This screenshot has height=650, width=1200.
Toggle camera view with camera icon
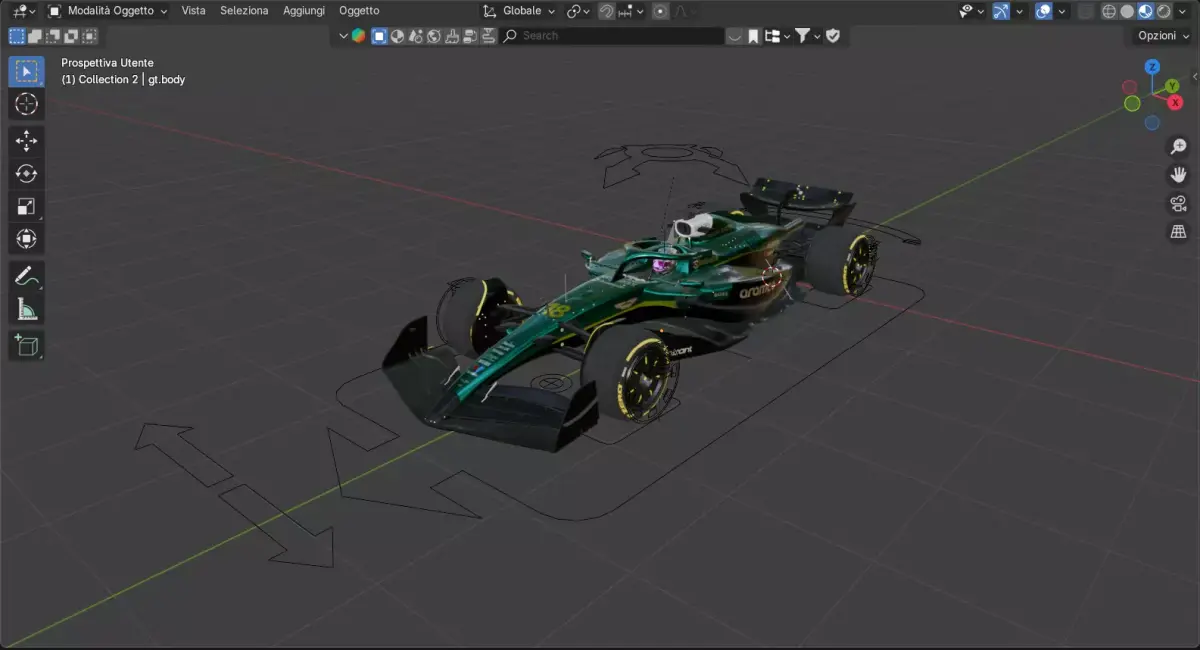click(1178, 204)
